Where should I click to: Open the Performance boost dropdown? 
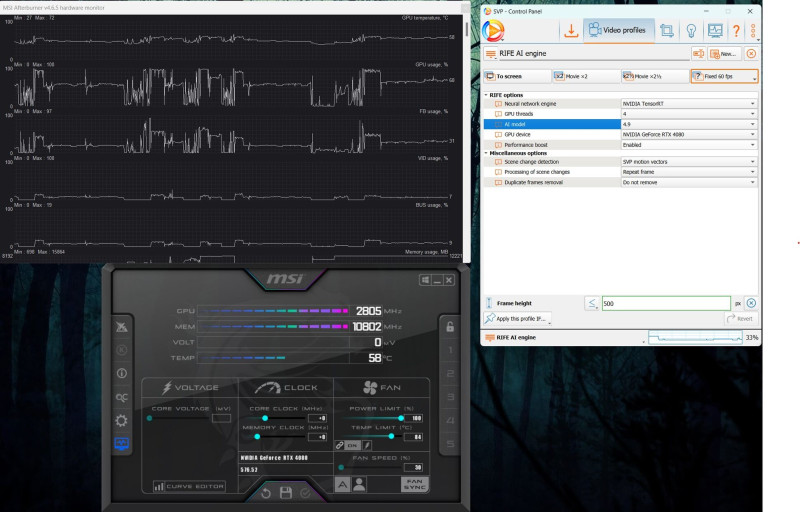coord(688,145)
